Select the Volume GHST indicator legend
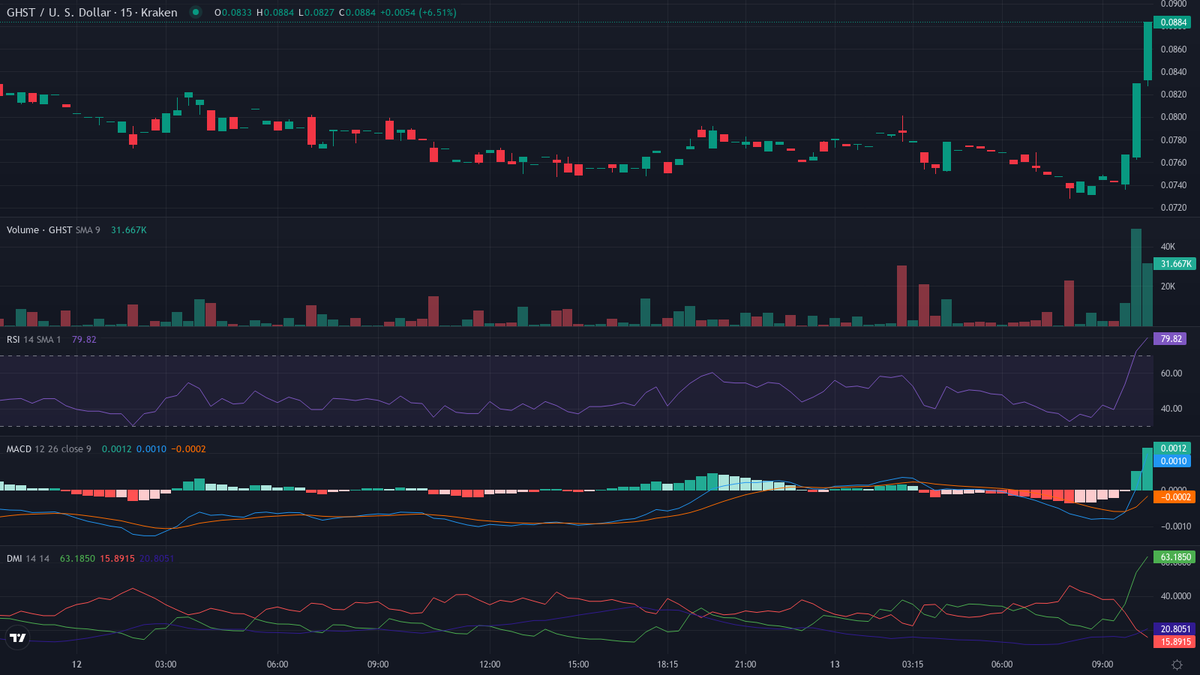This screenshot has width=1200, height=675. pos(40,230)
